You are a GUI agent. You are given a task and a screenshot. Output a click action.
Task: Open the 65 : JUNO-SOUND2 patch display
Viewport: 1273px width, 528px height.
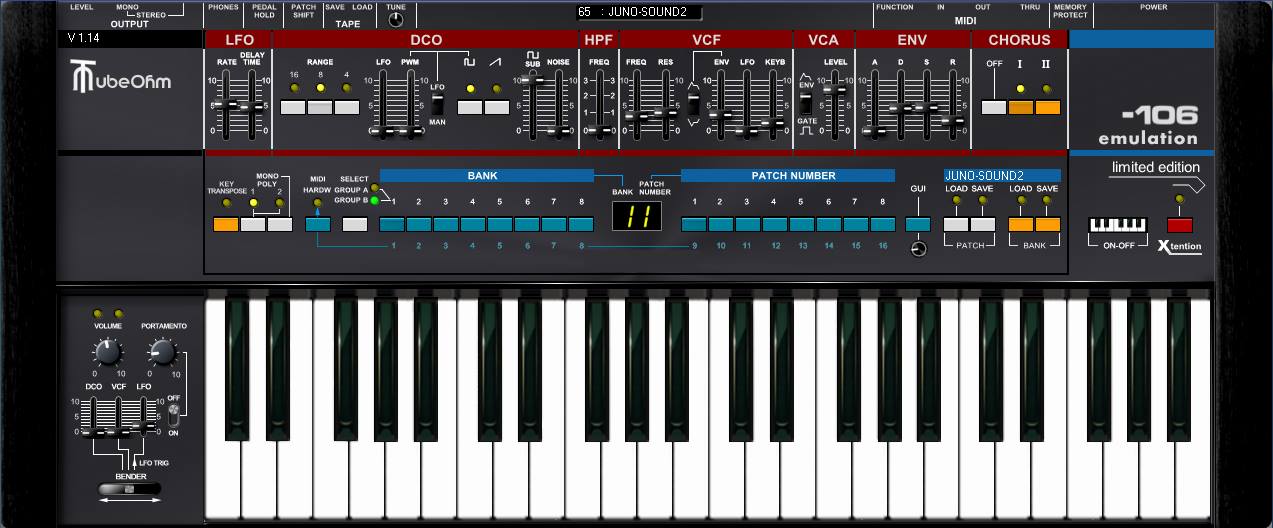point(639,13)
